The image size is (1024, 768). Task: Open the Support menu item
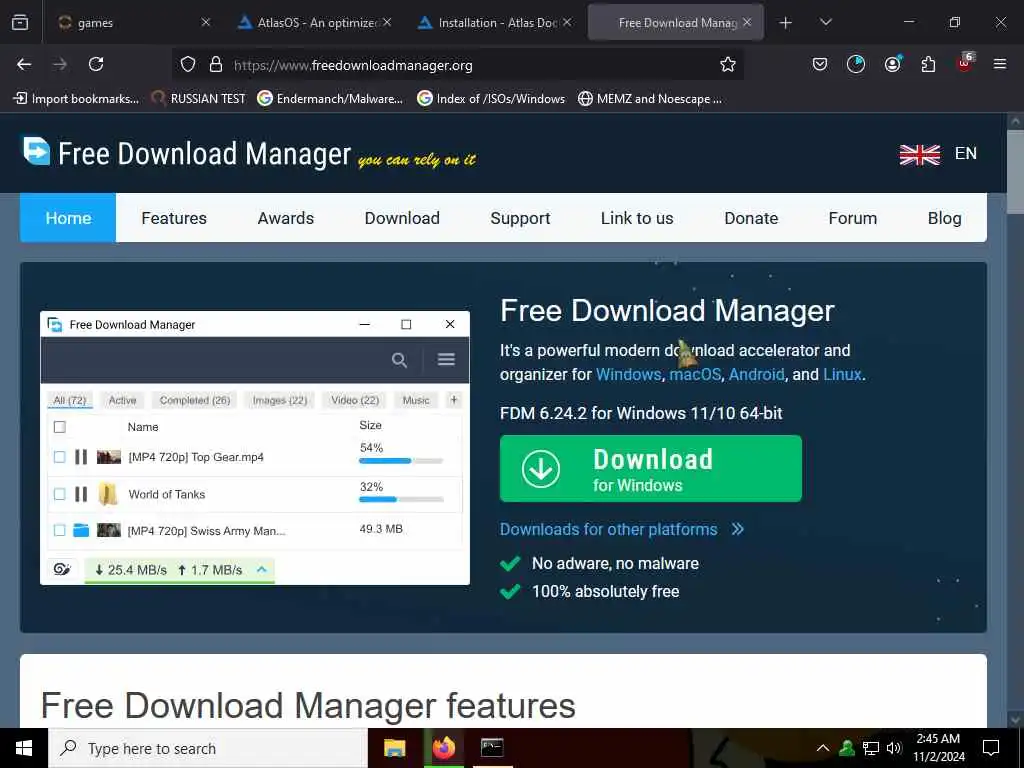[520, 218]
